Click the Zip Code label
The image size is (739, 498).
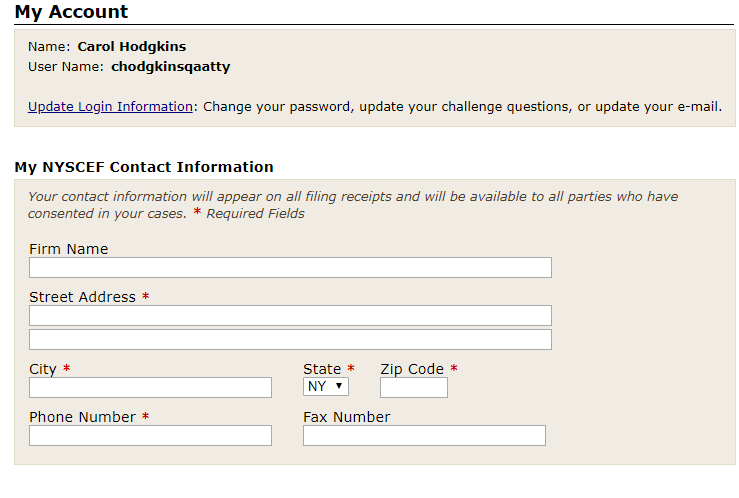412,369
